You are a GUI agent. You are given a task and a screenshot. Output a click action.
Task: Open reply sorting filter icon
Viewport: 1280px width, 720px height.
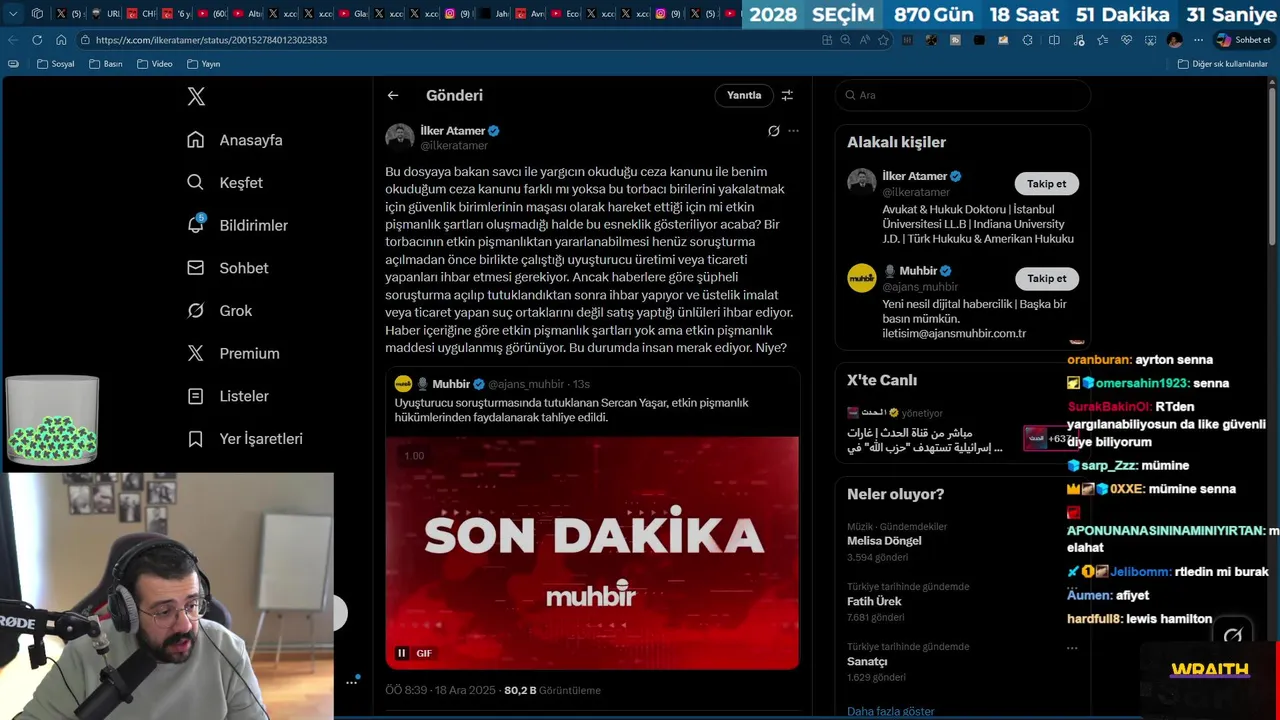coord(787,95)
